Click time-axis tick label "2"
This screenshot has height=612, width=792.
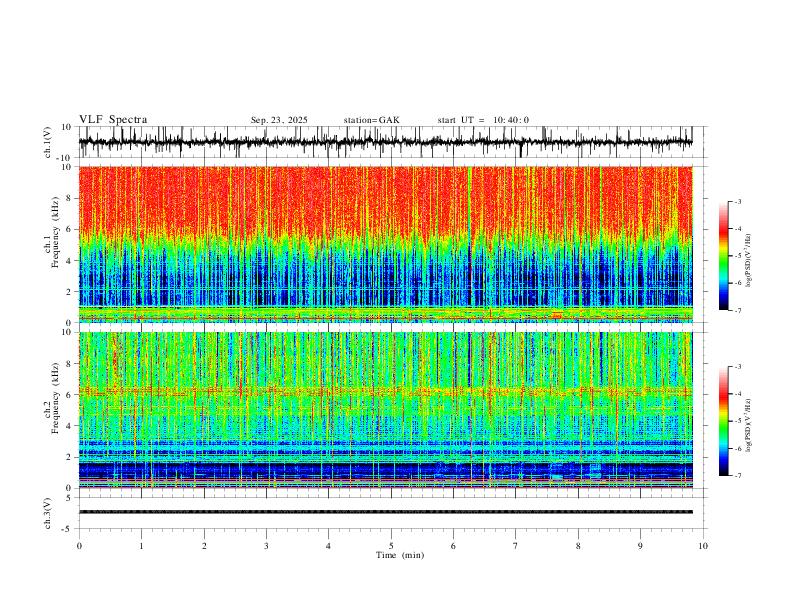point(204,546)
